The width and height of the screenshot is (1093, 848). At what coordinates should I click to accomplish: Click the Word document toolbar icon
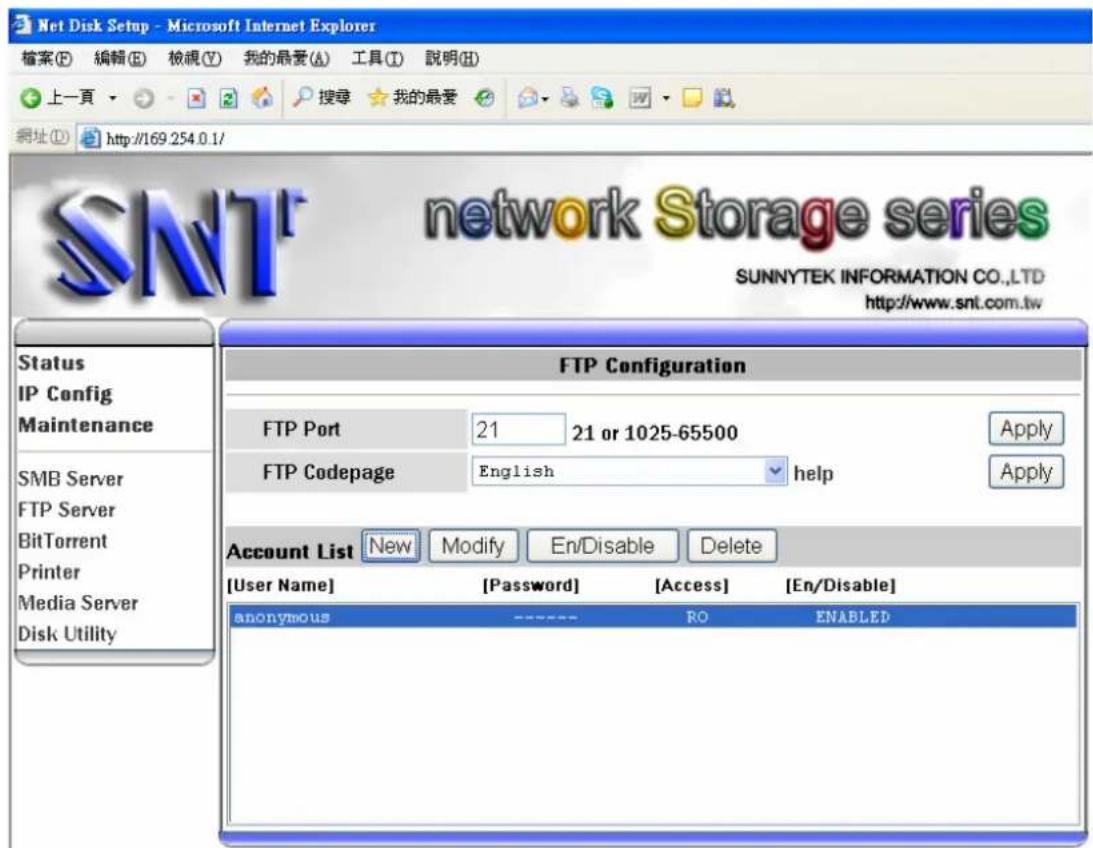(x=640, y=99)
